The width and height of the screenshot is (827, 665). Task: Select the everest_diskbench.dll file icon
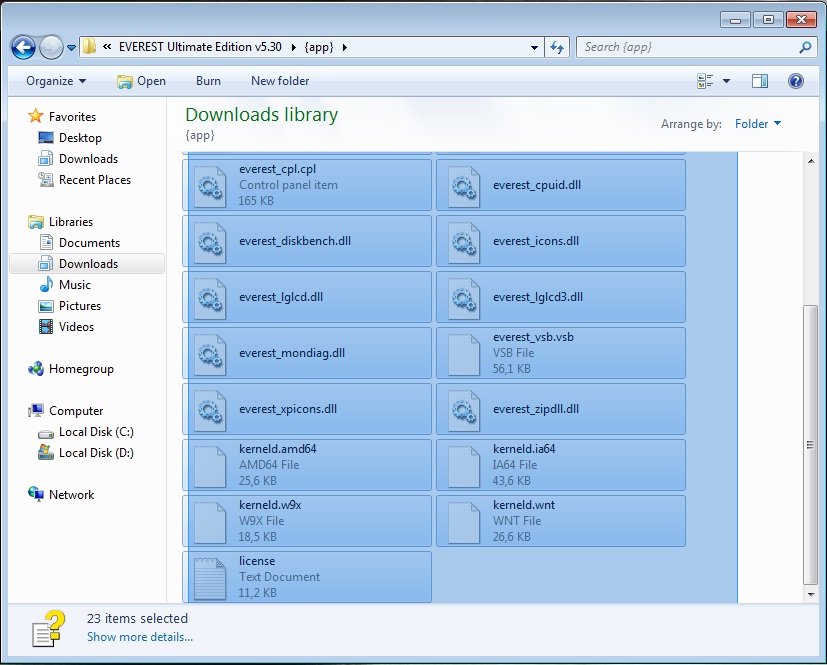click(x=210, y=242)
